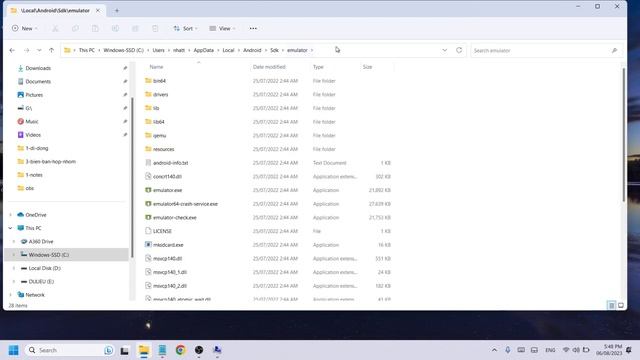Click the Share toolbar icon
Image resolution: width=640 pixels, height=360 pixels.
135,28
